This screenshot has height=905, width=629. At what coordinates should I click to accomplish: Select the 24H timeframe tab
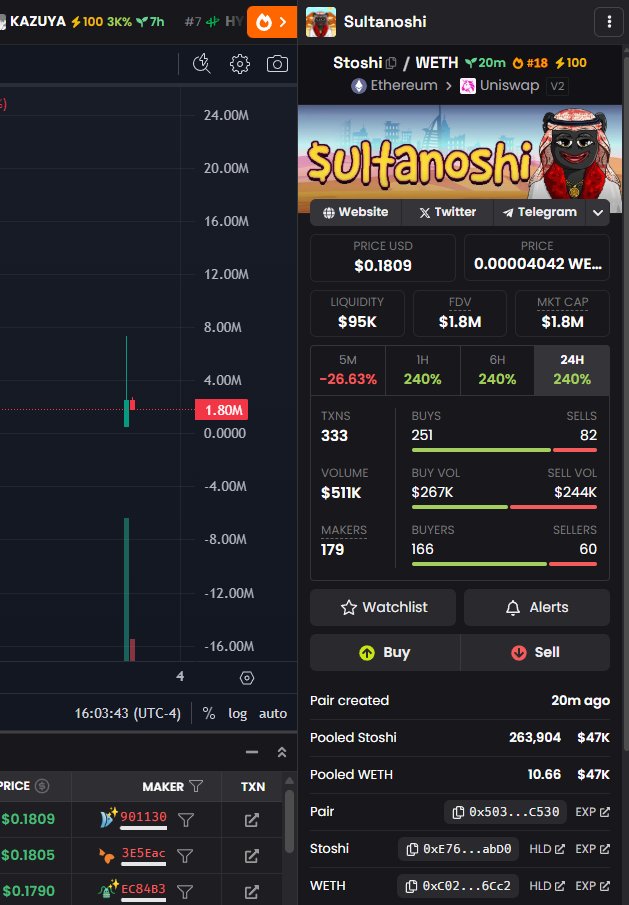pyautogui.click(x=572, y=370)
